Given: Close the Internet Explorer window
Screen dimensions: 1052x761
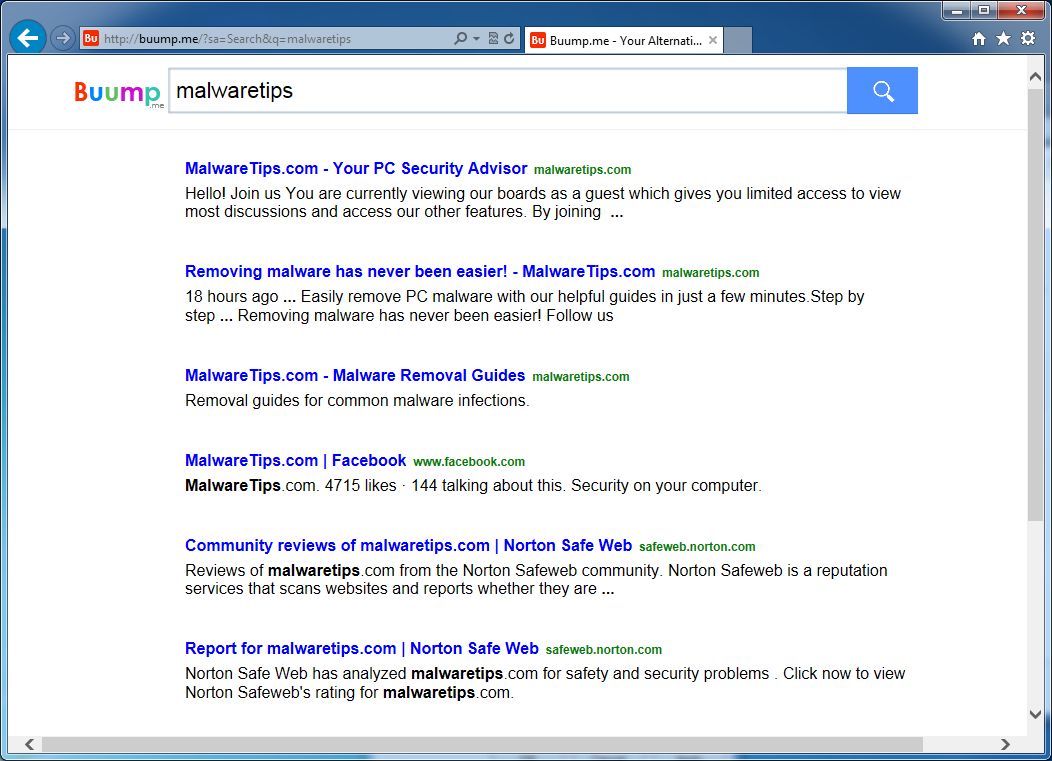Looking at the screenshot, I should coord(1021,10).
